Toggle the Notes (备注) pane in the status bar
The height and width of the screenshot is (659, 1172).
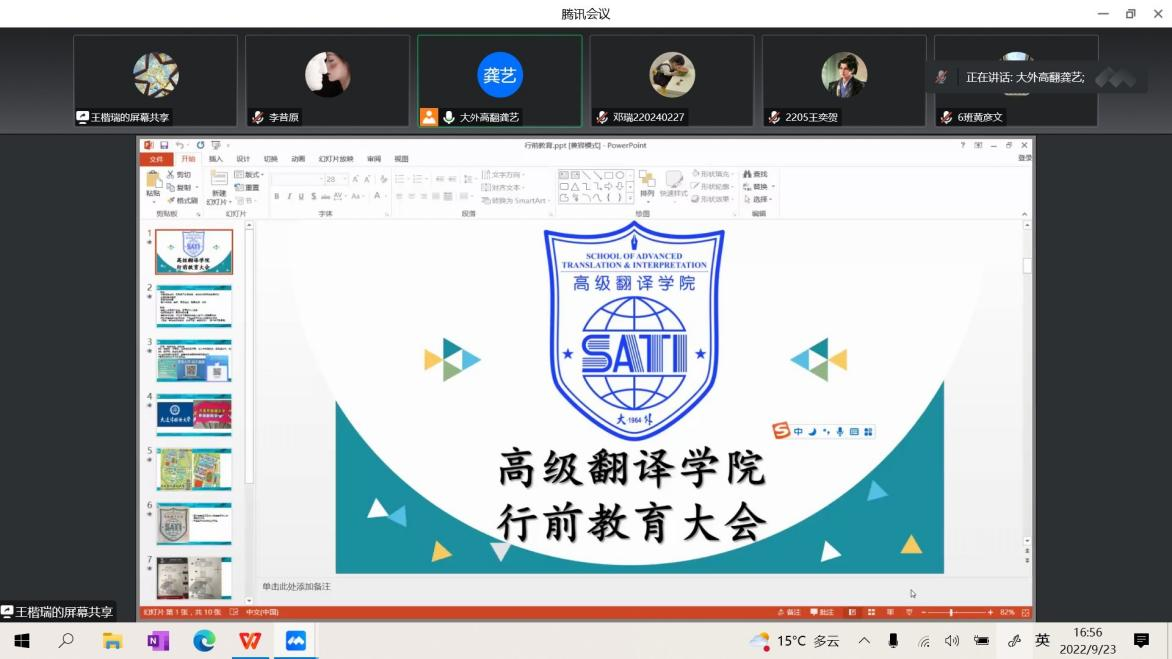coord(789,612)
